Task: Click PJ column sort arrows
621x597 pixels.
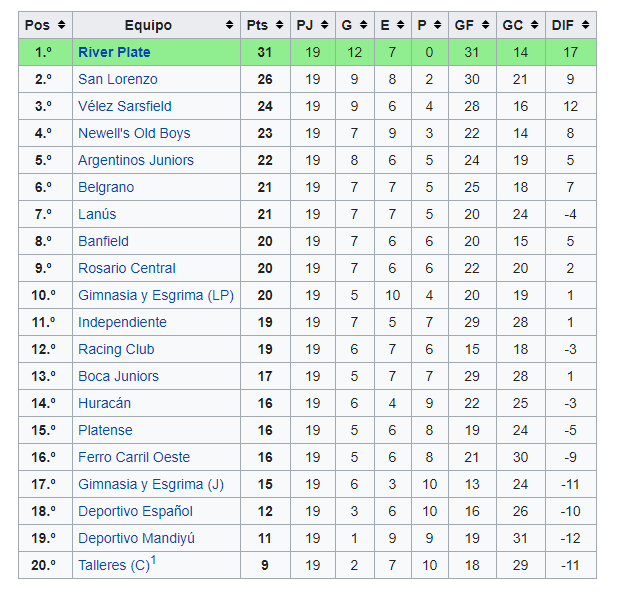Action: pos(325,25)
